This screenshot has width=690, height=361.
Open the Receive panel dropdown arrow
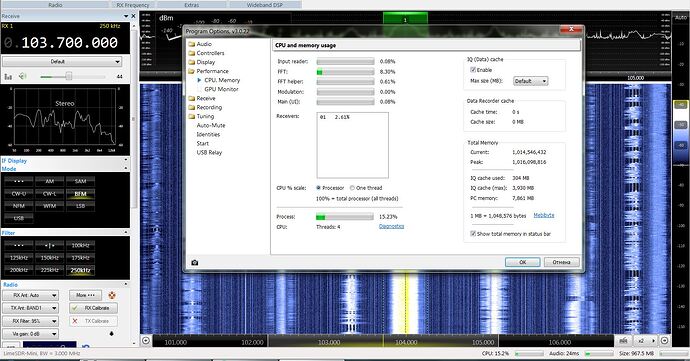(x=125, y=16)
